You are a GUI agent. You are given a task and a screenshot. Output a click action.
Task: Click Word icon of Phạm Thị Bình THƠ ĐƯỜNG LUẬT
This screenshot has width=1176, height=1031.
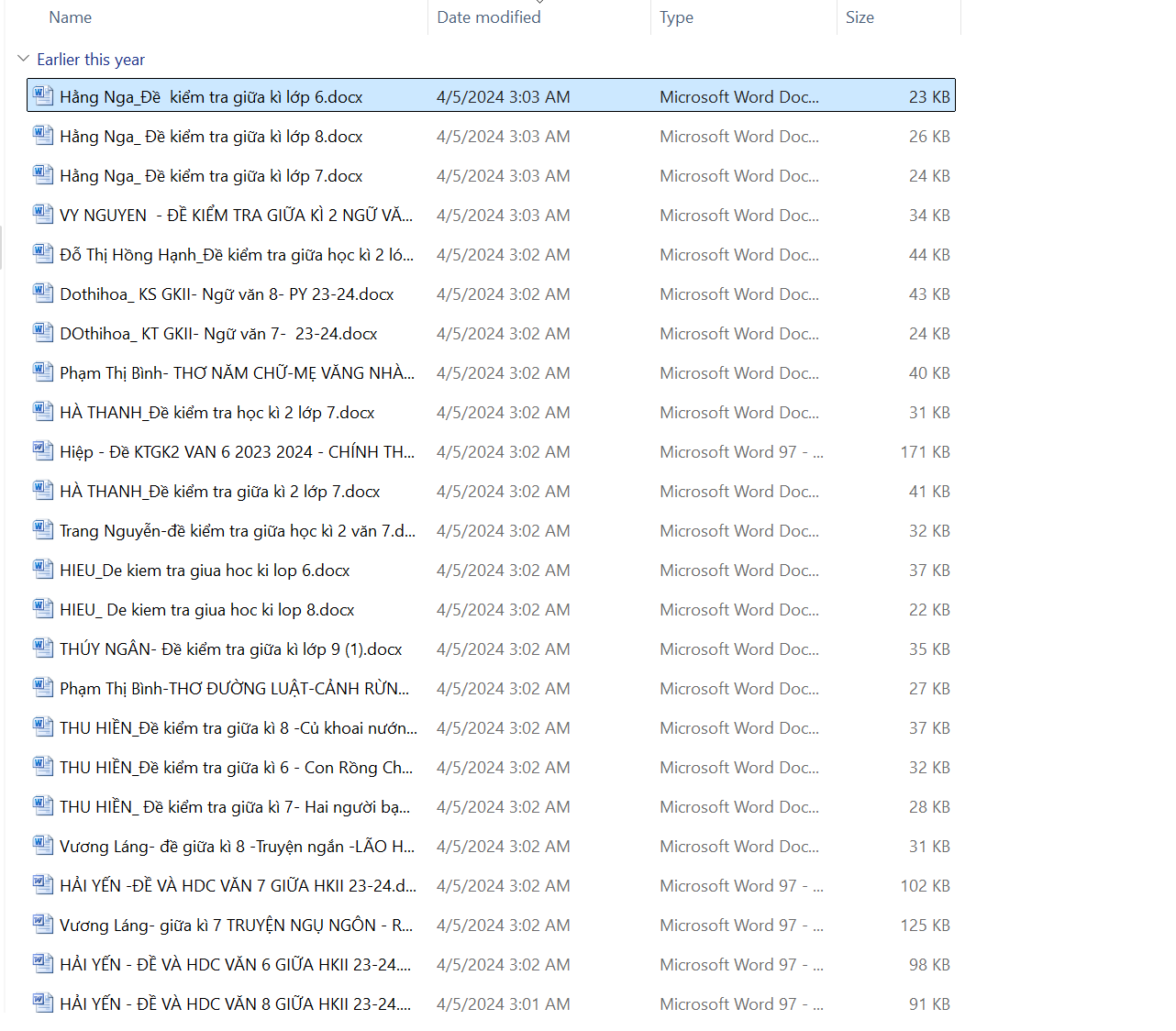[43, 687]
